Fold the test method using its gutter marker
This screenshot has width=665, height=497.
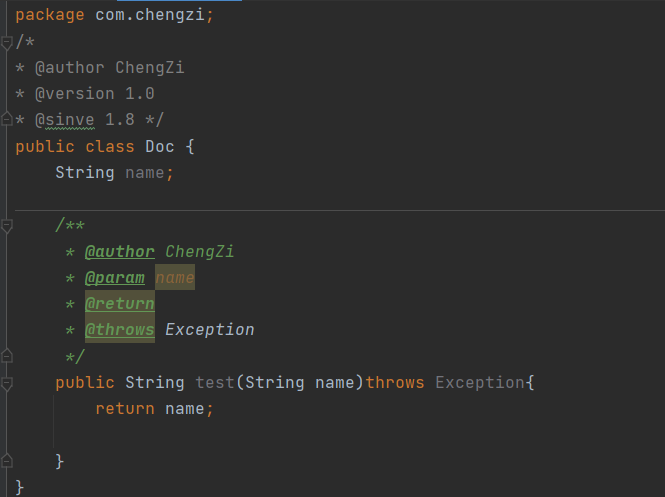tap(6, 383)
